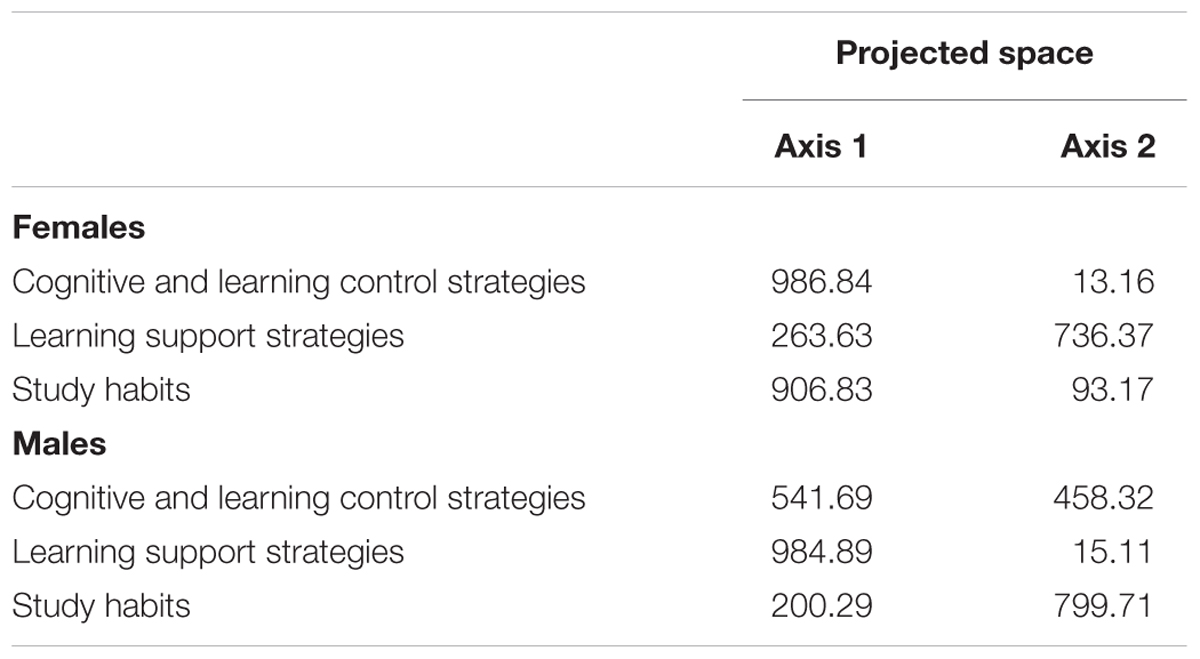Click the Projected space header
The width and height of the screenshot is (1200, 659).
(x=964, y=53)
